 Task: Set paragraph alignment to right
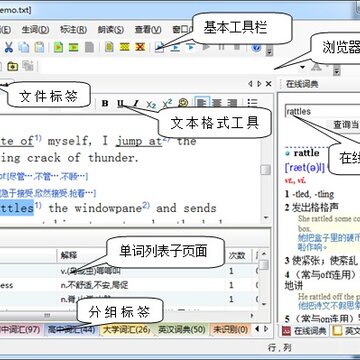click(232, 103)
